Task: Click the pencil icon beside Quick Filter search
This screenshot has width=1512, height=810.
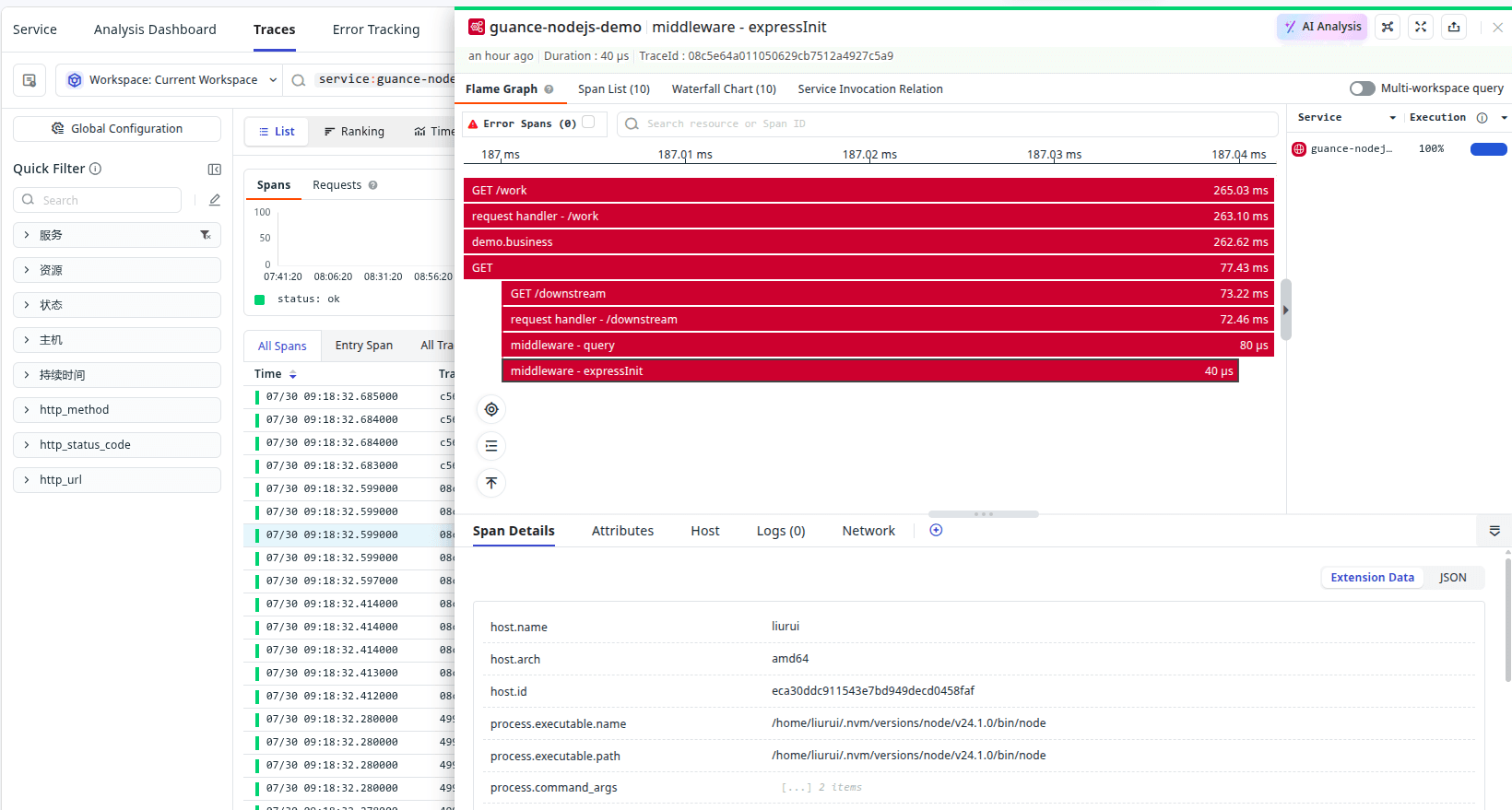Action: coord(215,200)
